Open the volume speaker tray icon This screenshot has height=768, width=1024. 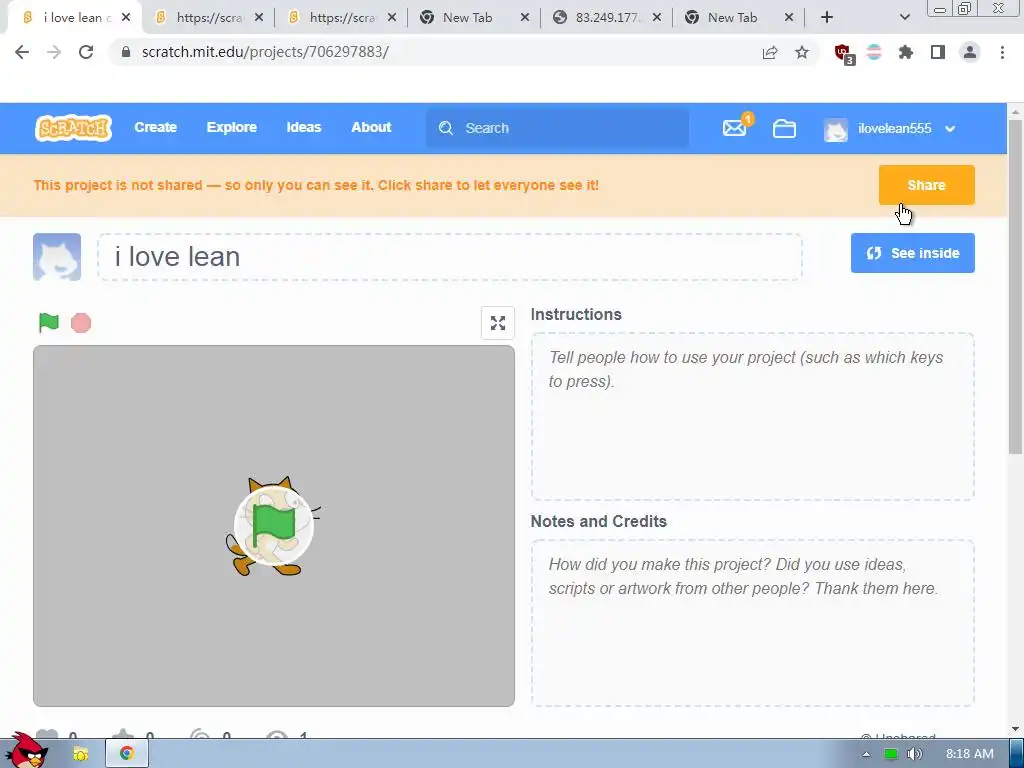(x=916, y=754)
